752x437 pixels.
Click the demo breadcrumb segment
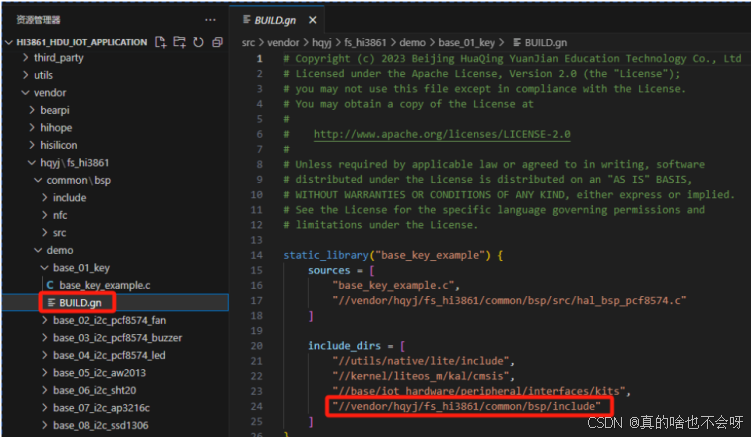point(412,43)
